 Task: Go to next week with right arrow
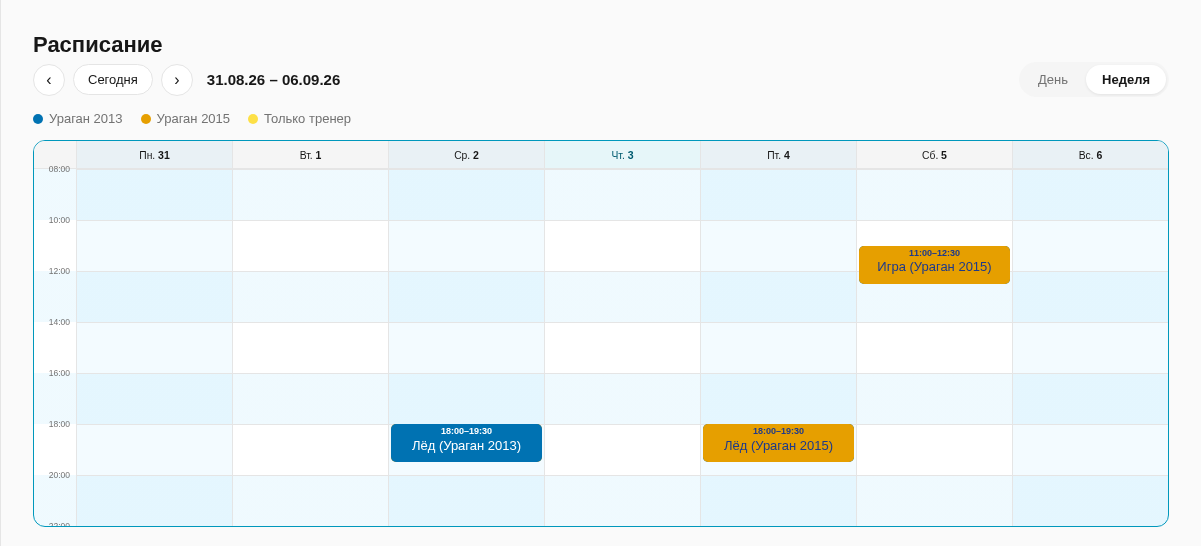[x=177, y=80]
